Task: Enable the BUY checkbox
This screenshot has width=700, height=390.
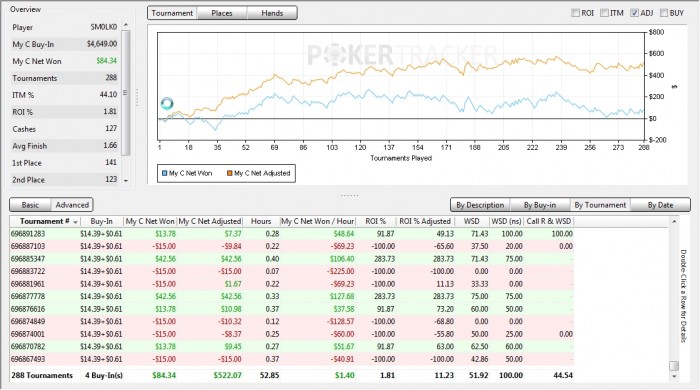Action: point(664,13)
